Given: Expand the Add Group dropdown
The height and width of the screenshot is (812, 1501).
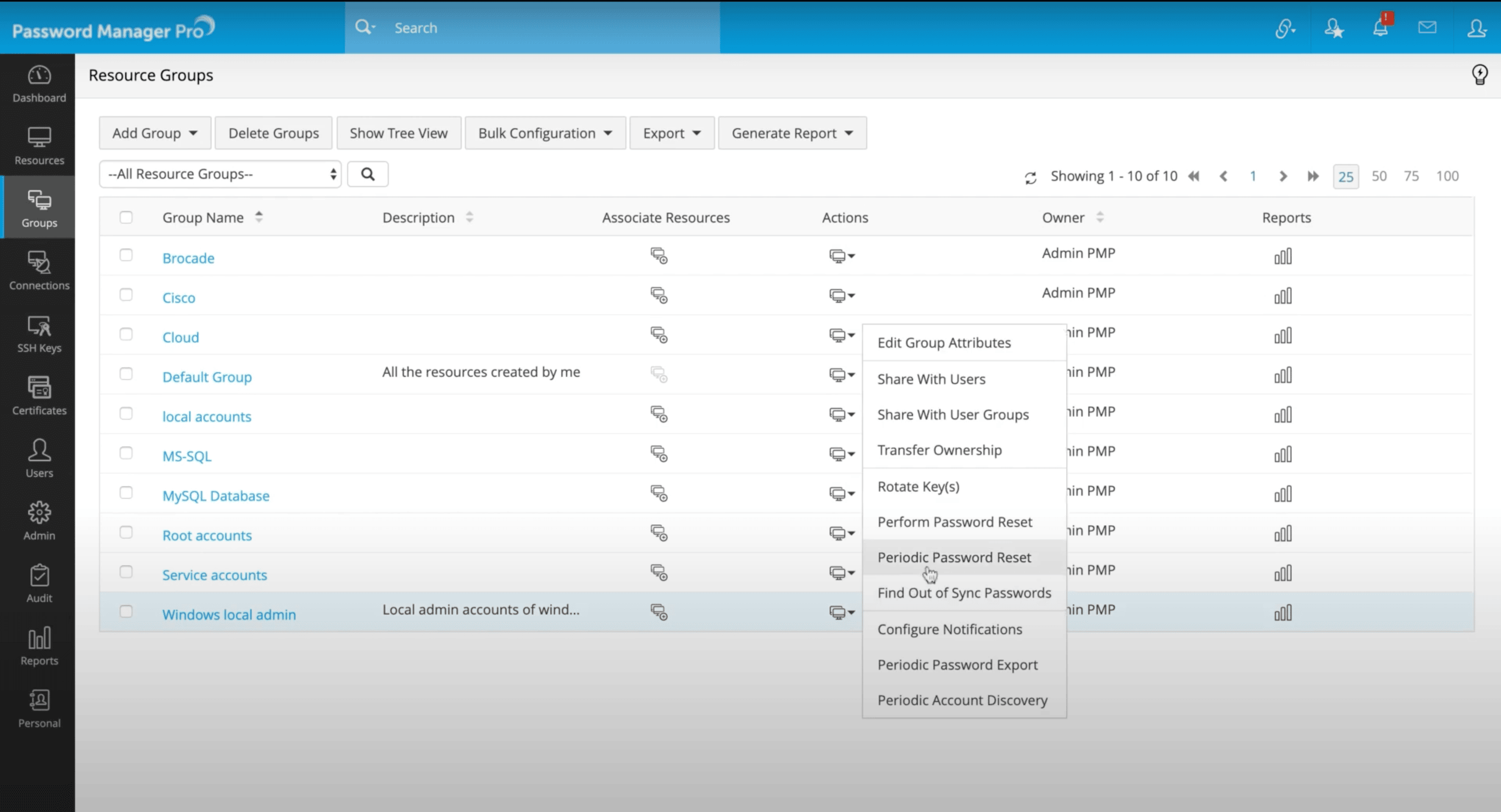Looking at the screenshot, I should coord(155,133).
